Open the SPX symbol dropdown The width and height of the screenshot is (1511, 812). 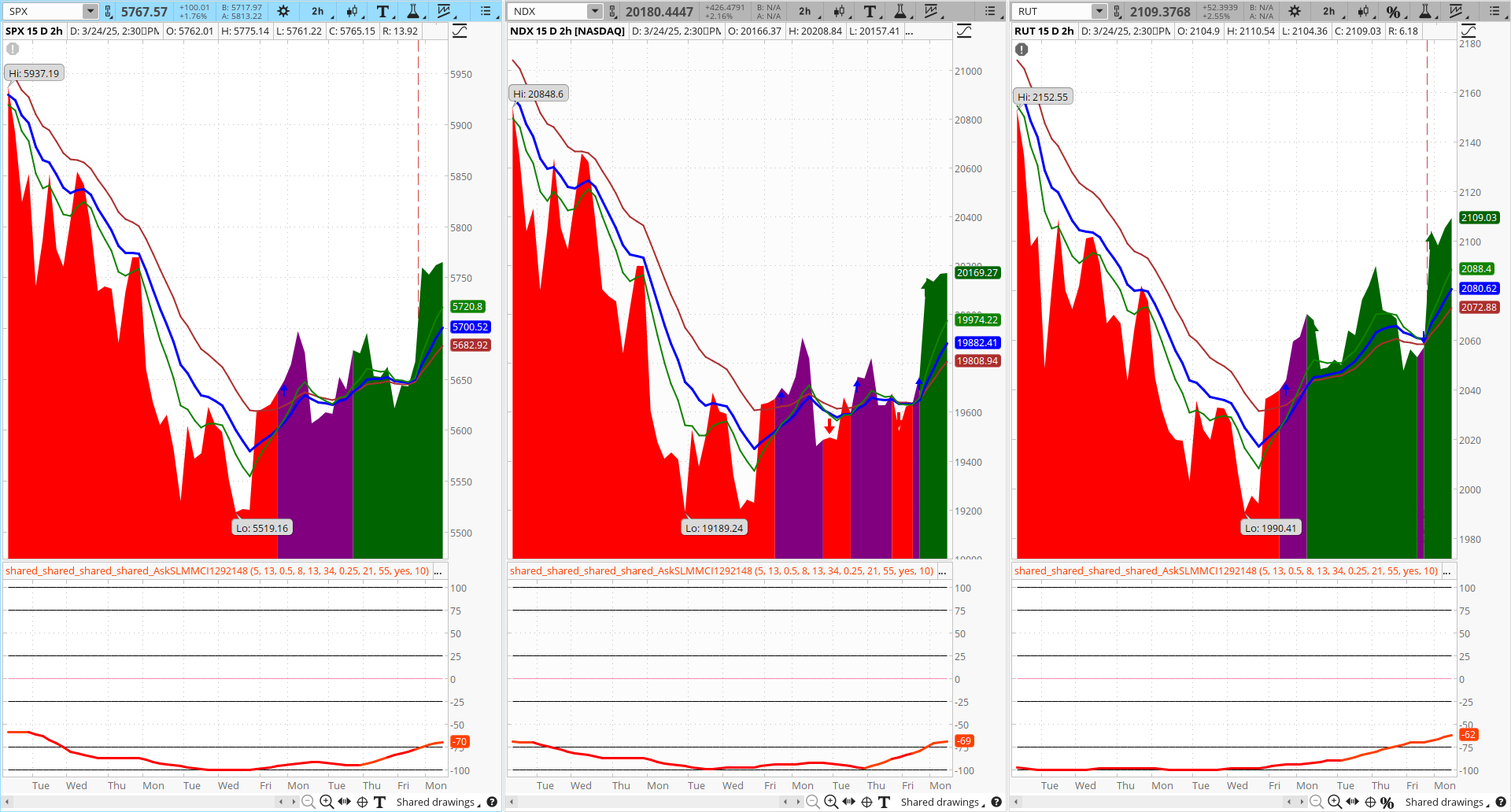[91, 11]
